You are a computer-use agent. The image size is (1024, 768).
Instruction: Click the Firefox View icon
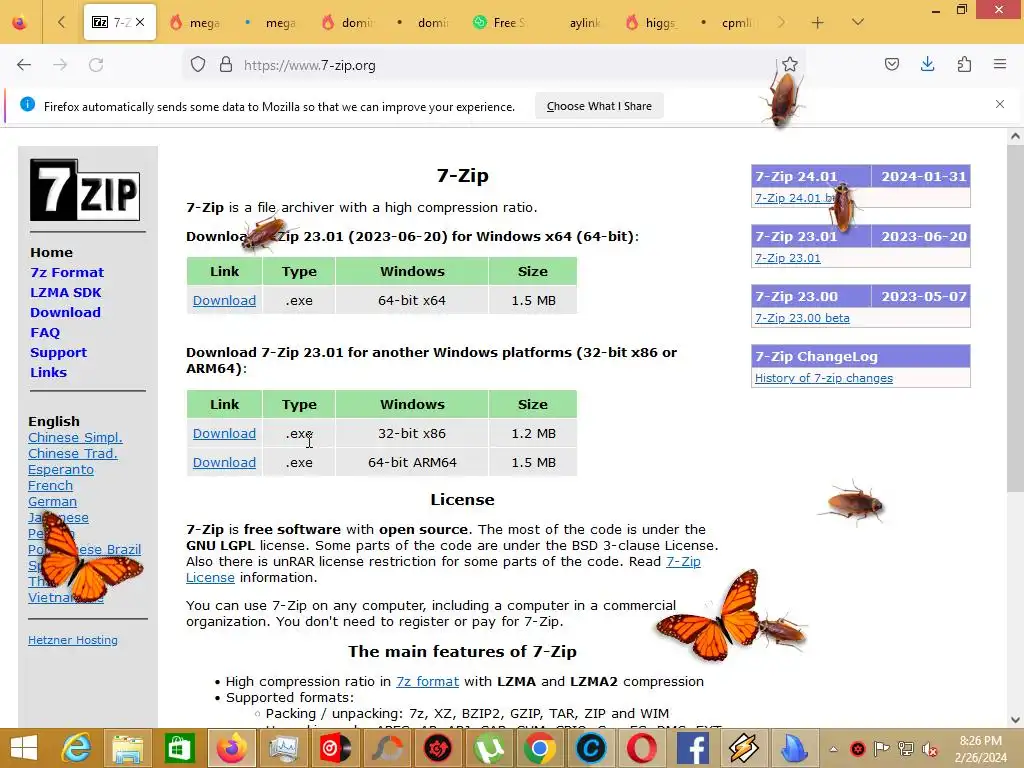(20, 23)
